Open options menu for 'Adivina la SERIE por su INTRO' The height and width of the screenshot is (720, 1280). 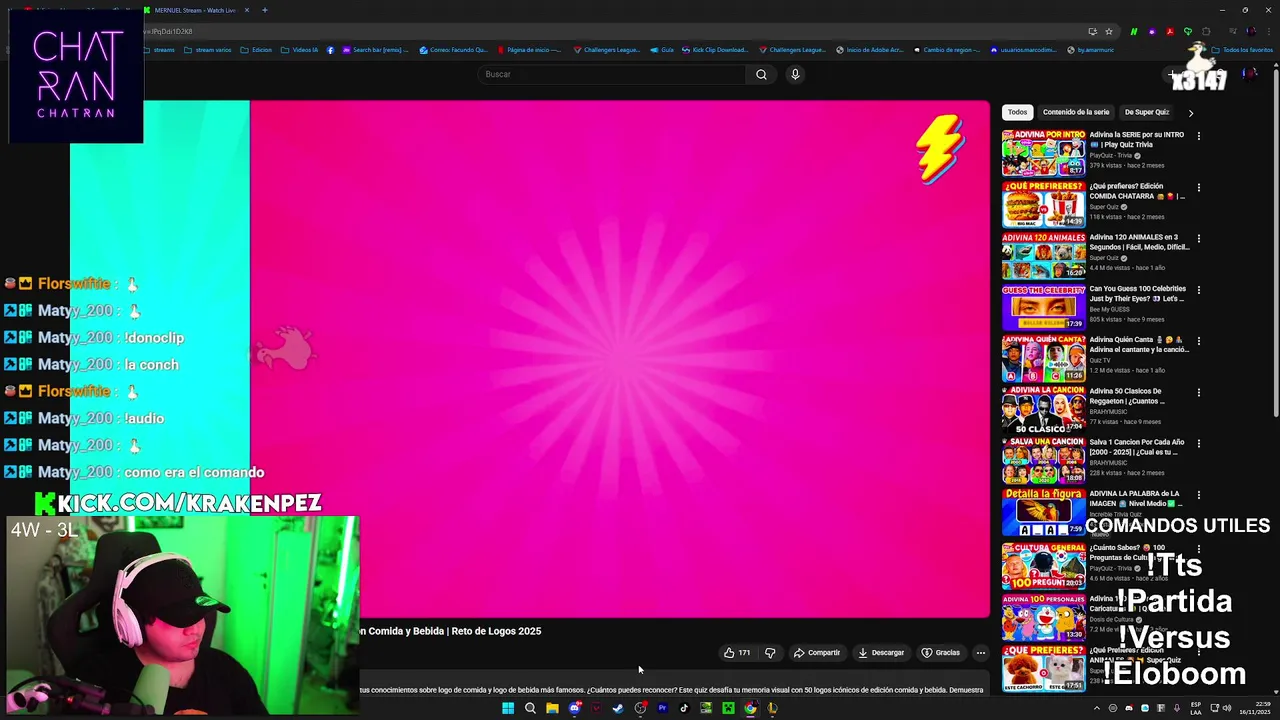pyautogui.click(x=1198, y=136)
